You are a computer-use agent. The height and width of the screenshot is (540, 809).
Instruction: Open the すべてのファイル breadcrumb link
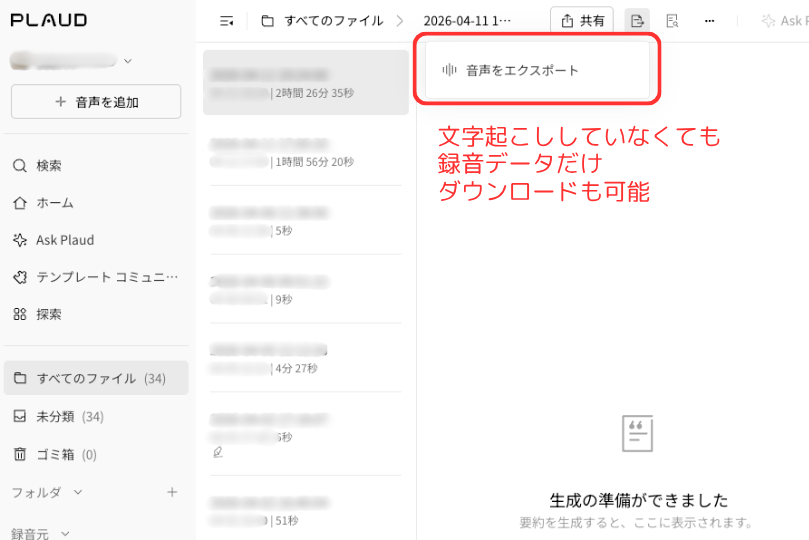(x=332, y=21)
